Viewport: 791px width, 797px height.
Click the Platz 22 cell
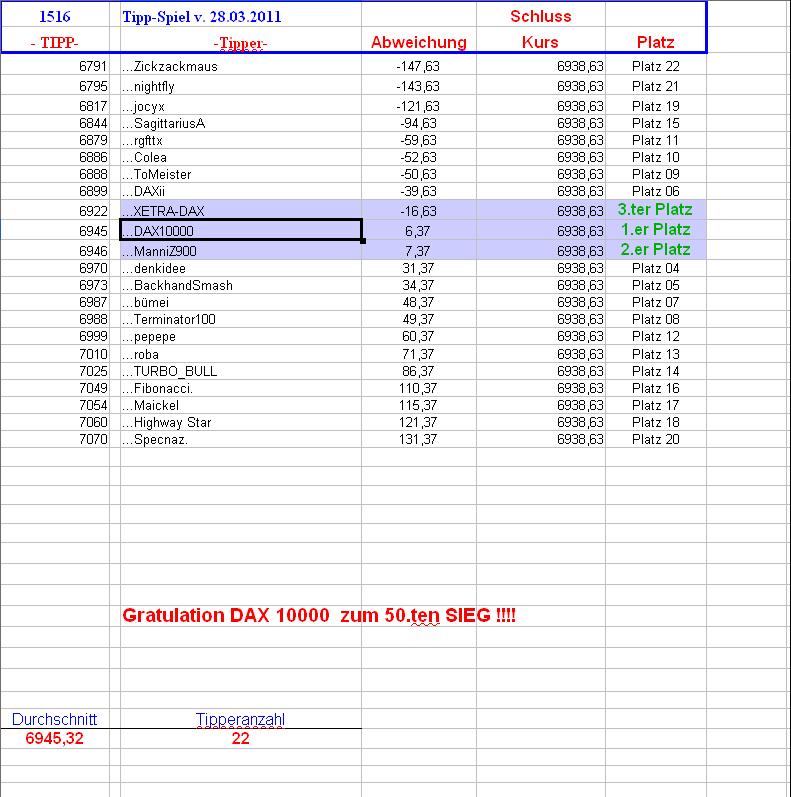[656, 67]
